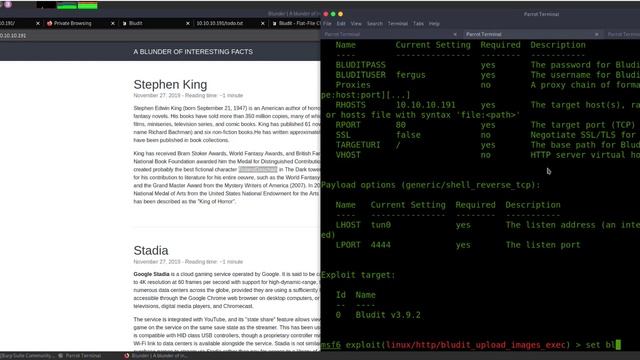The height and width of the screenshot is (360, 640).
Task: Open the Bludit - Flat-File CMS tab
Action: 296,24
